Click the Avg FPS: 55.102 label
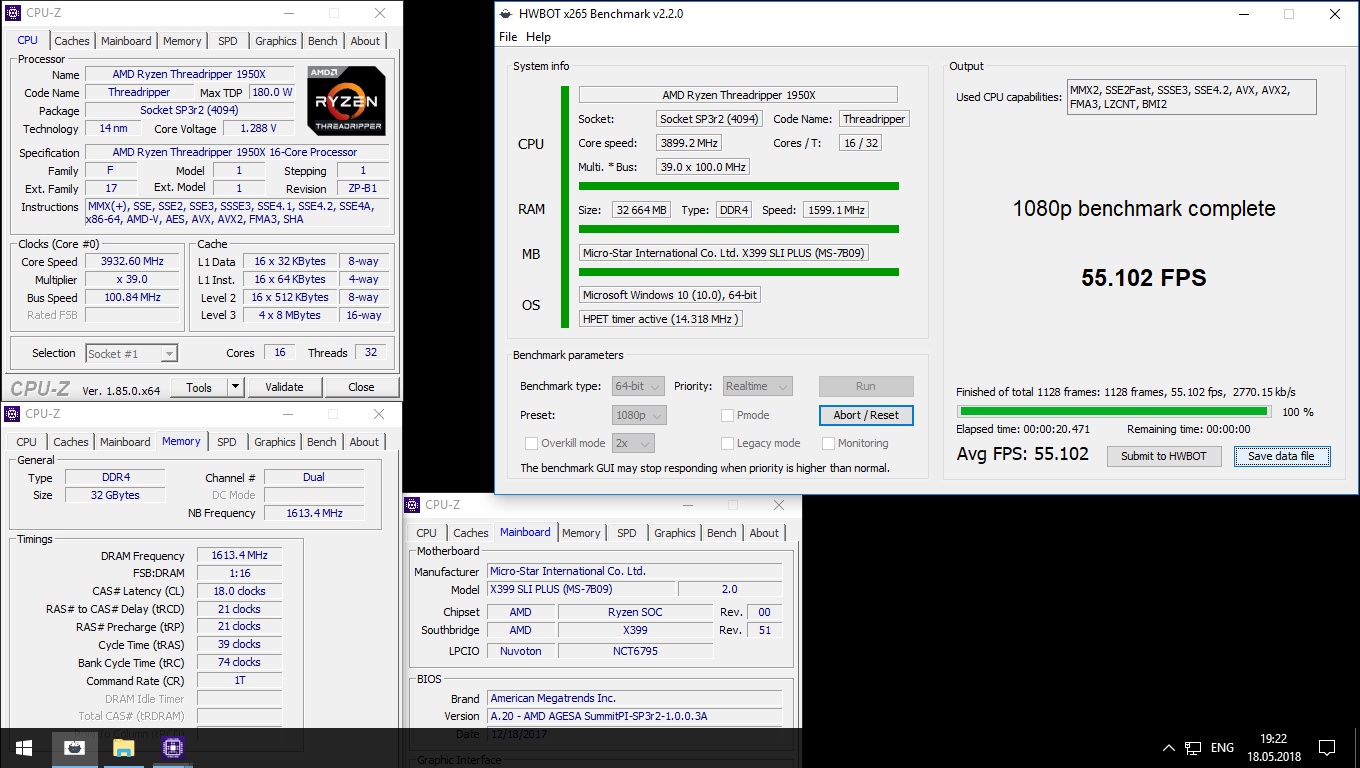 pos(1022,454)
